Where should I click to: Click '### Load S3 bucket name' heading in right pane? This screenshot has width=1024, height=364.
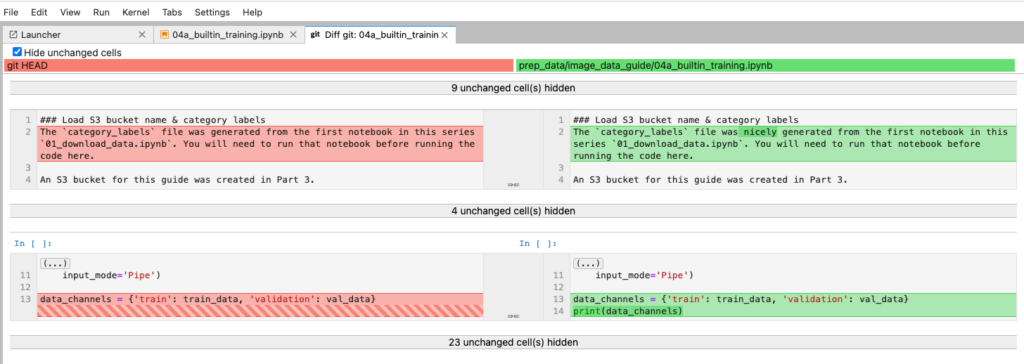click(x=685, y=120)
